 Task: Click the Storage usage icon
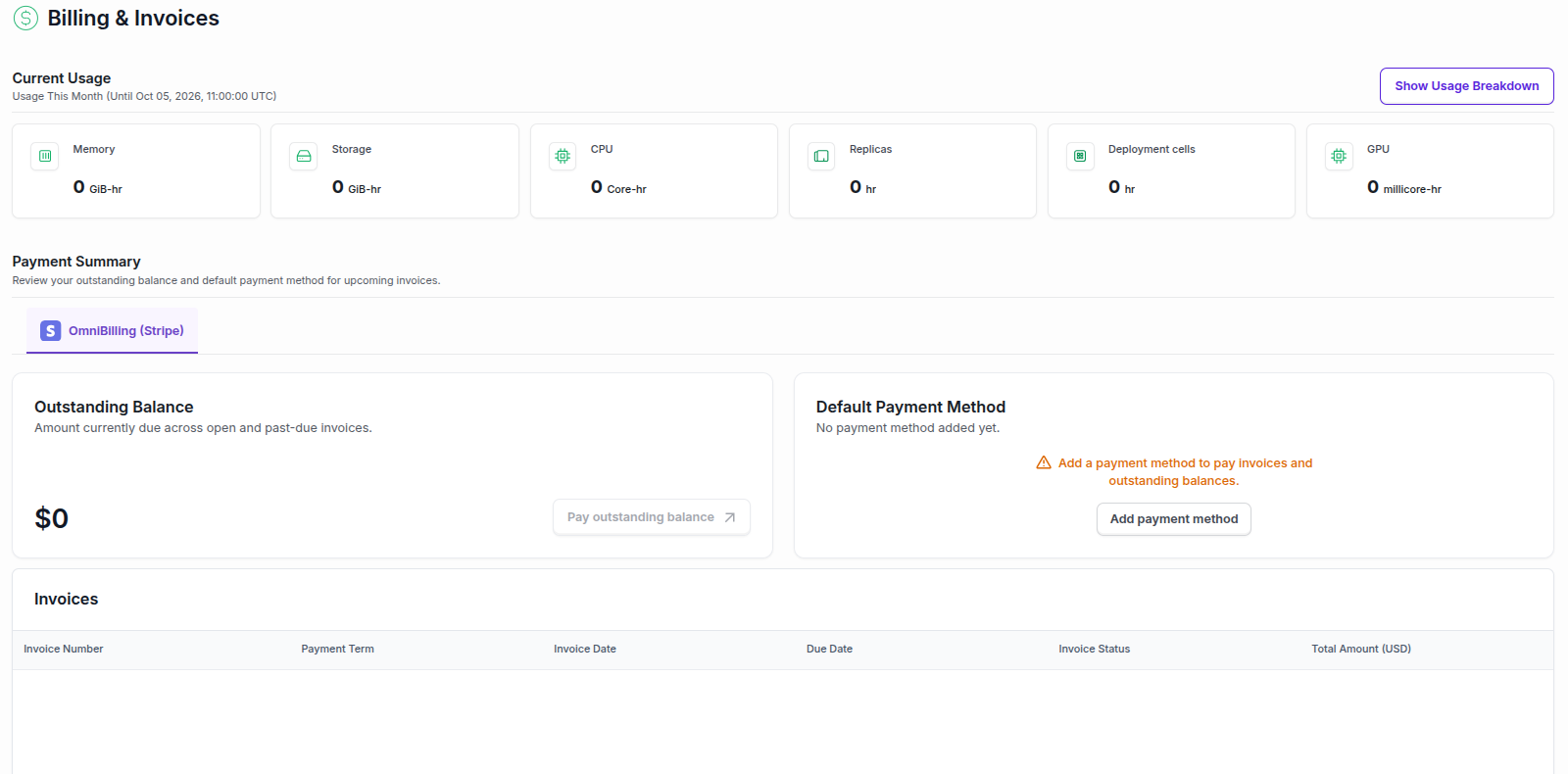pos(304,156)
